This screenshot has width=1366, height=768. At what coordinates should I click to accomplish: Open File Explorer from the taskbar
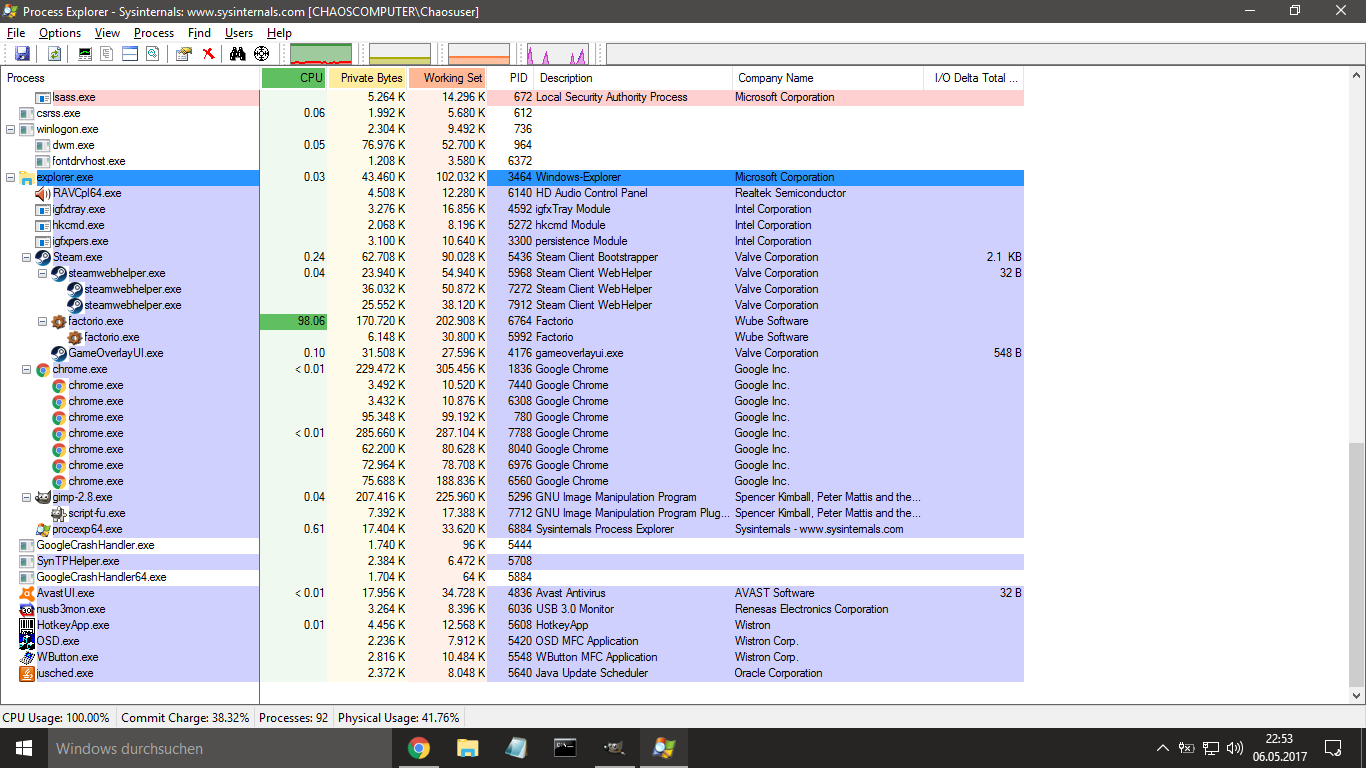467,748
